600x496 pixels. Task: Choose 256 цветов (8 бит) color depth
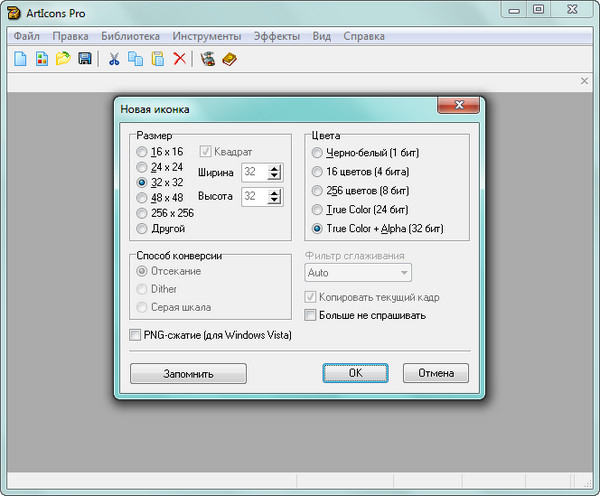click(317, 191)
